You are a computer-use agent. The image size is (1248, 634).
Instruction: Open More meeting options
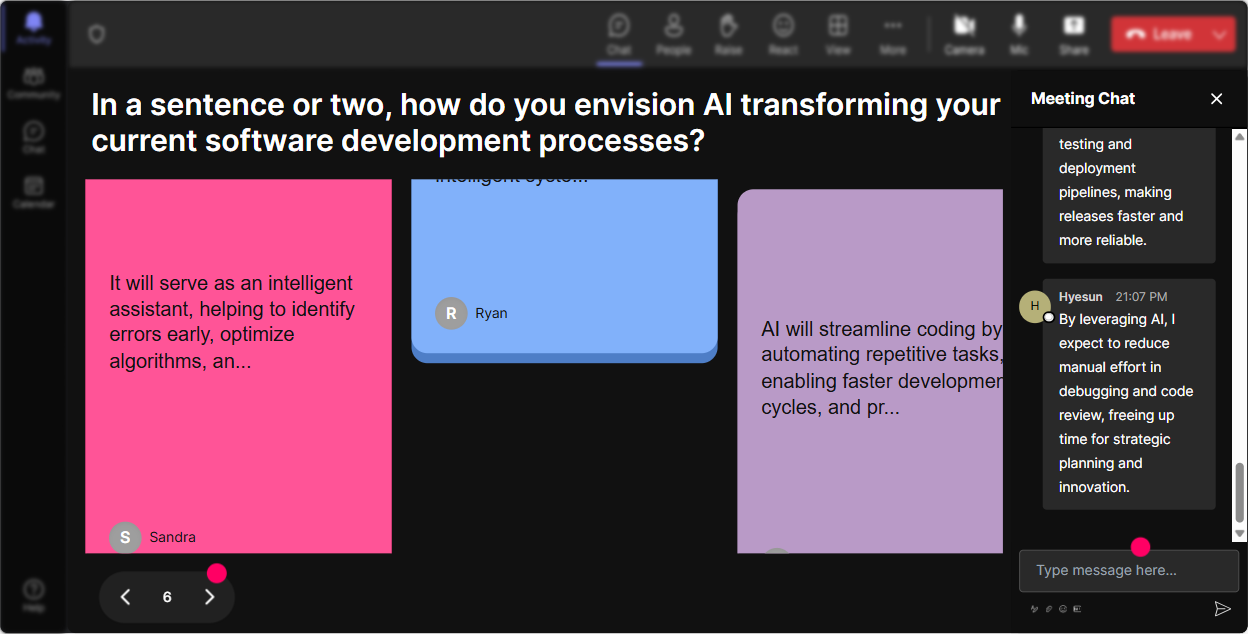click(x=893, y=34)
